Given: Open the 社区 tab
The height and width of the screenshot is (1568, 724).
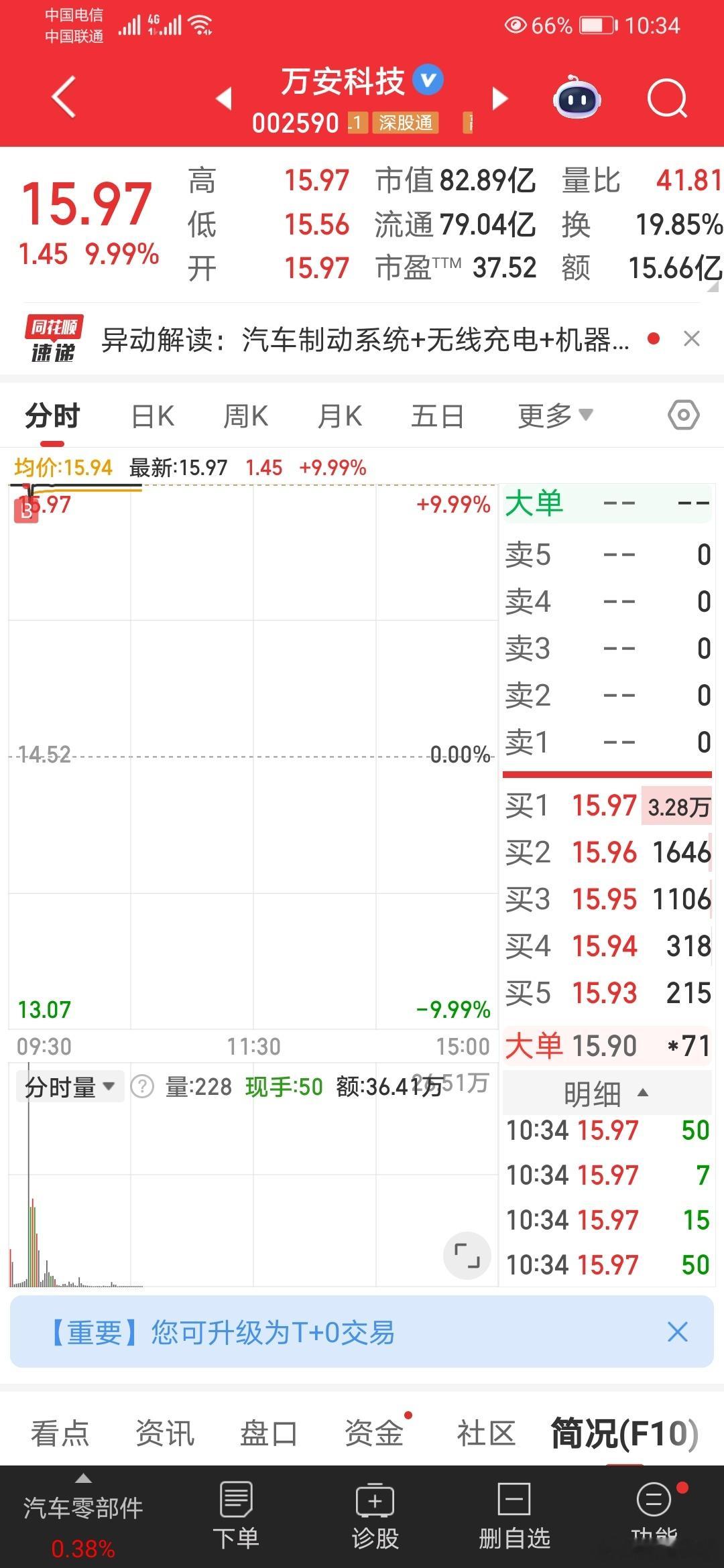Looking at the screenshot, I should click(486, 1433).
